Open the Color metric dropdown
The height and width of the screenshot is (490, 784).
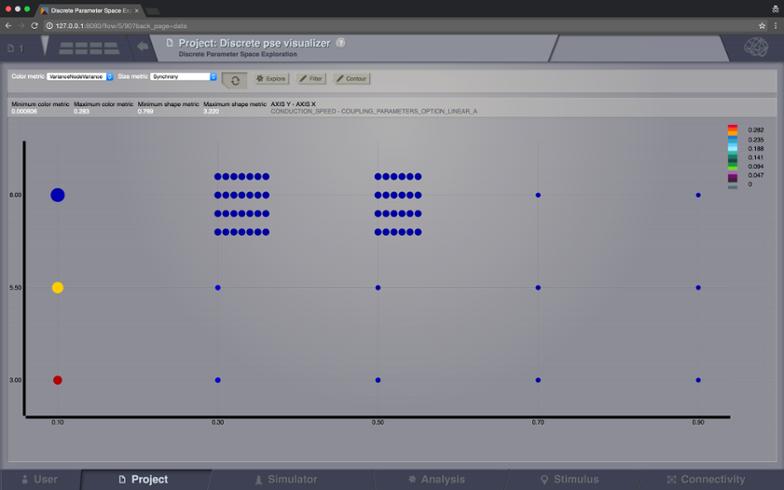click(81, 76)
